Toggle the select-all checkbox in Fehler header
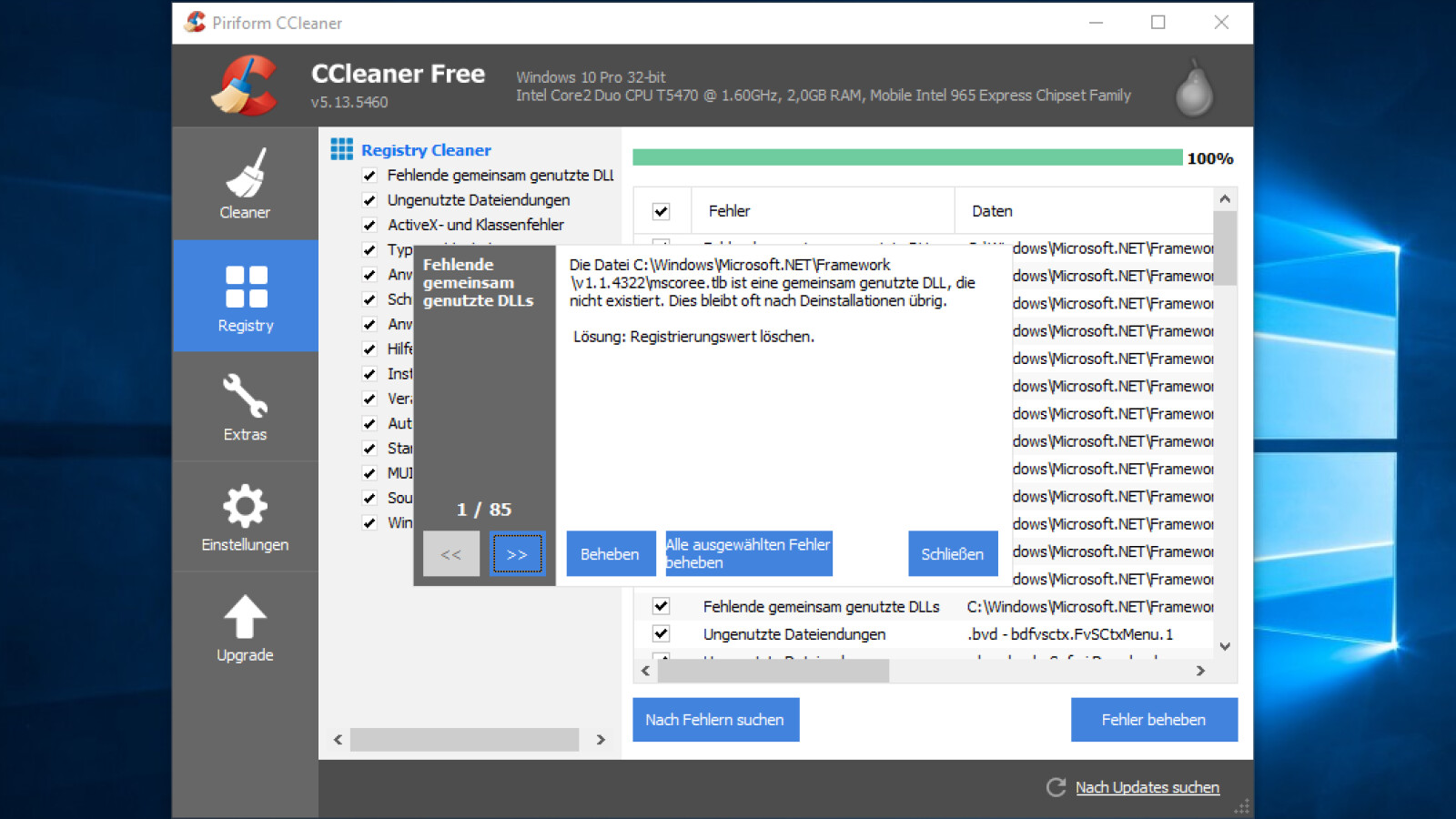 [x=662, y=211]
